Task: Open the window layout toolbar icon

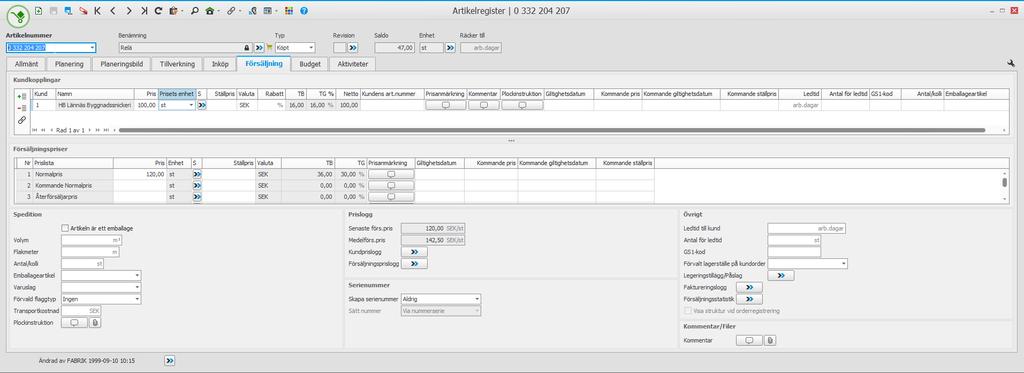Action: coord(268,11)
